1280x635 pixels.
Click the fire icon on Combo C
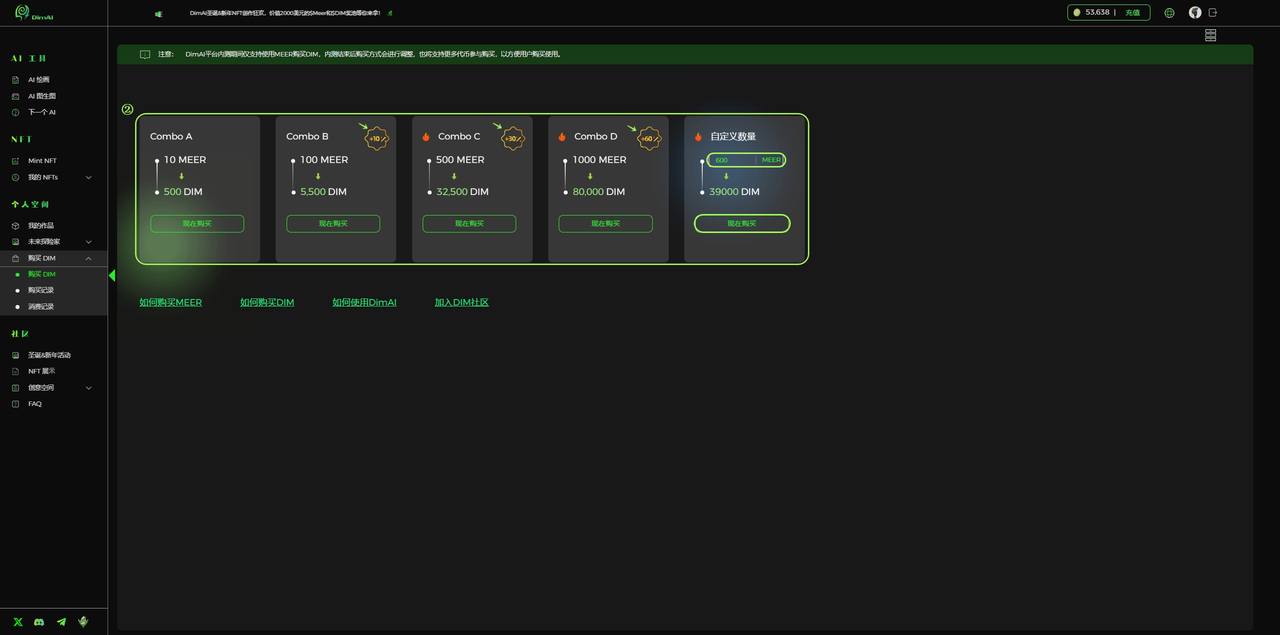click(x=426, y=137)
